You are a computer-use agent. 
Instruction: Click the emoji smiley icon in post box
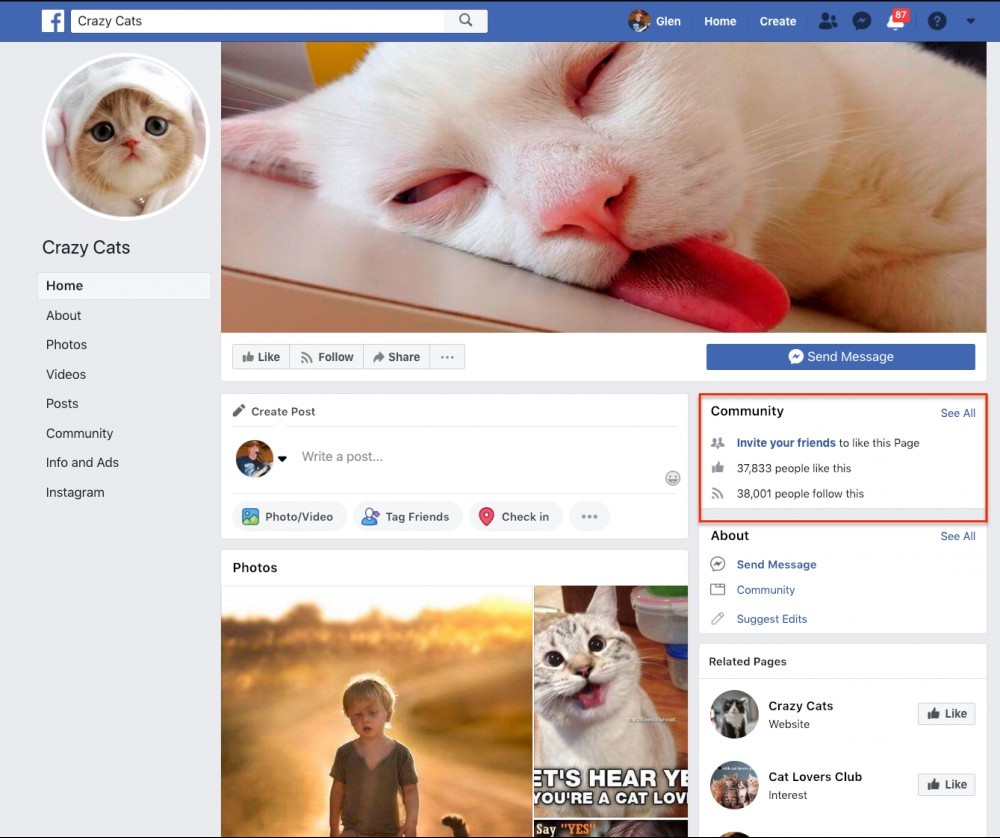[x=672, y=478]
